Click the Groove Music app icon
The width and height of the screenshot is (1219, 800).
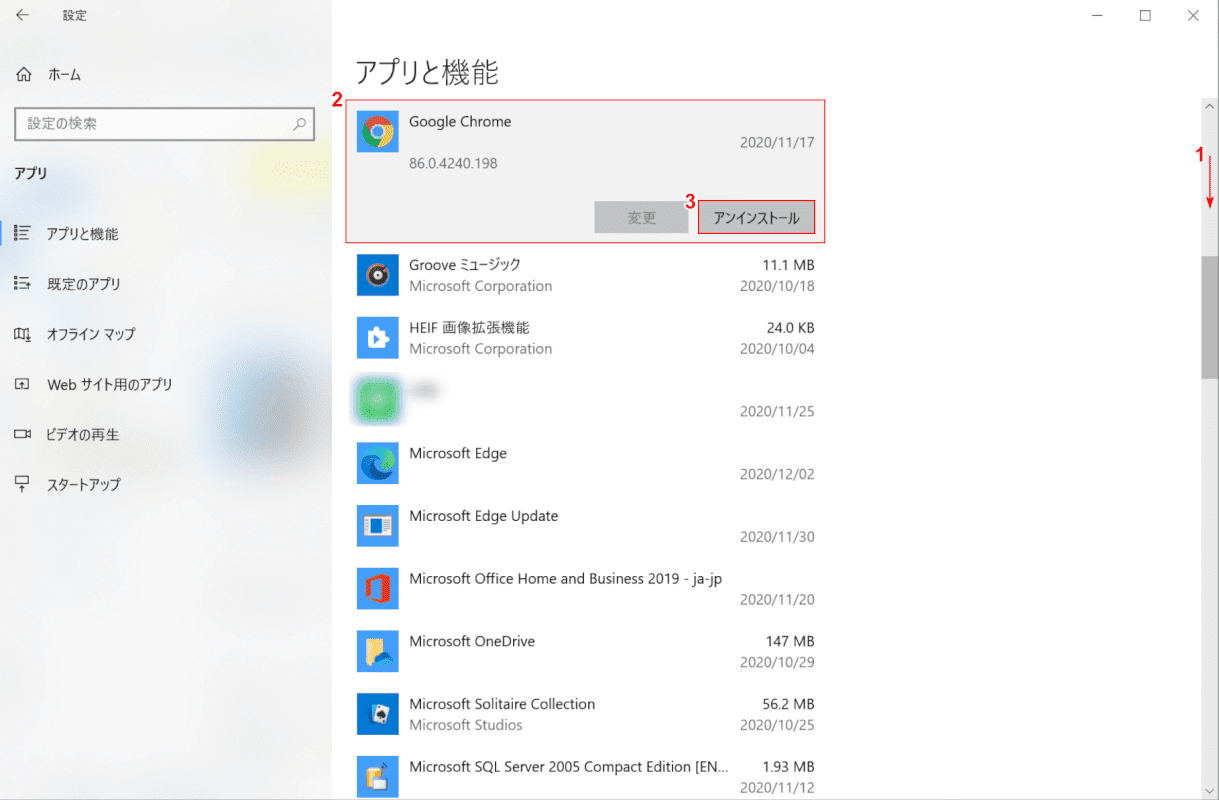pos(378,275)
